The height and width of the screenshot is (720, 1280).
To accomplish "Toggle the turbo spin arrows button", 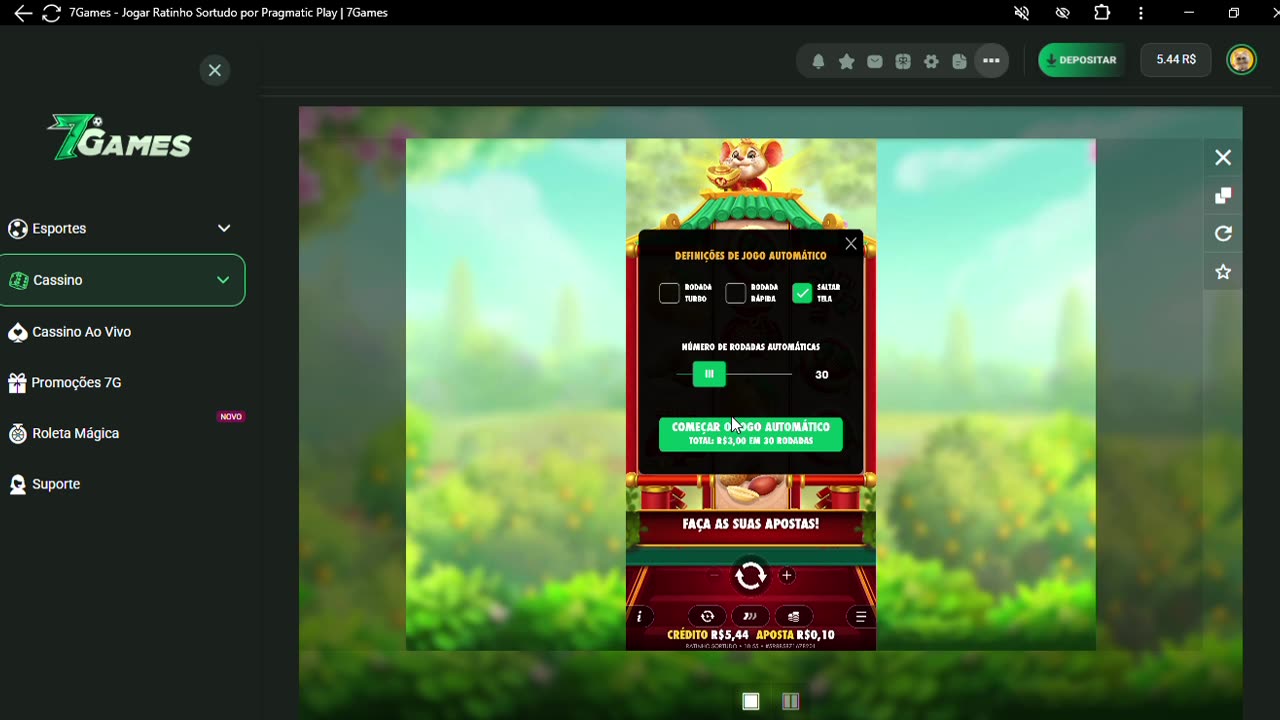I will point(750,617).
